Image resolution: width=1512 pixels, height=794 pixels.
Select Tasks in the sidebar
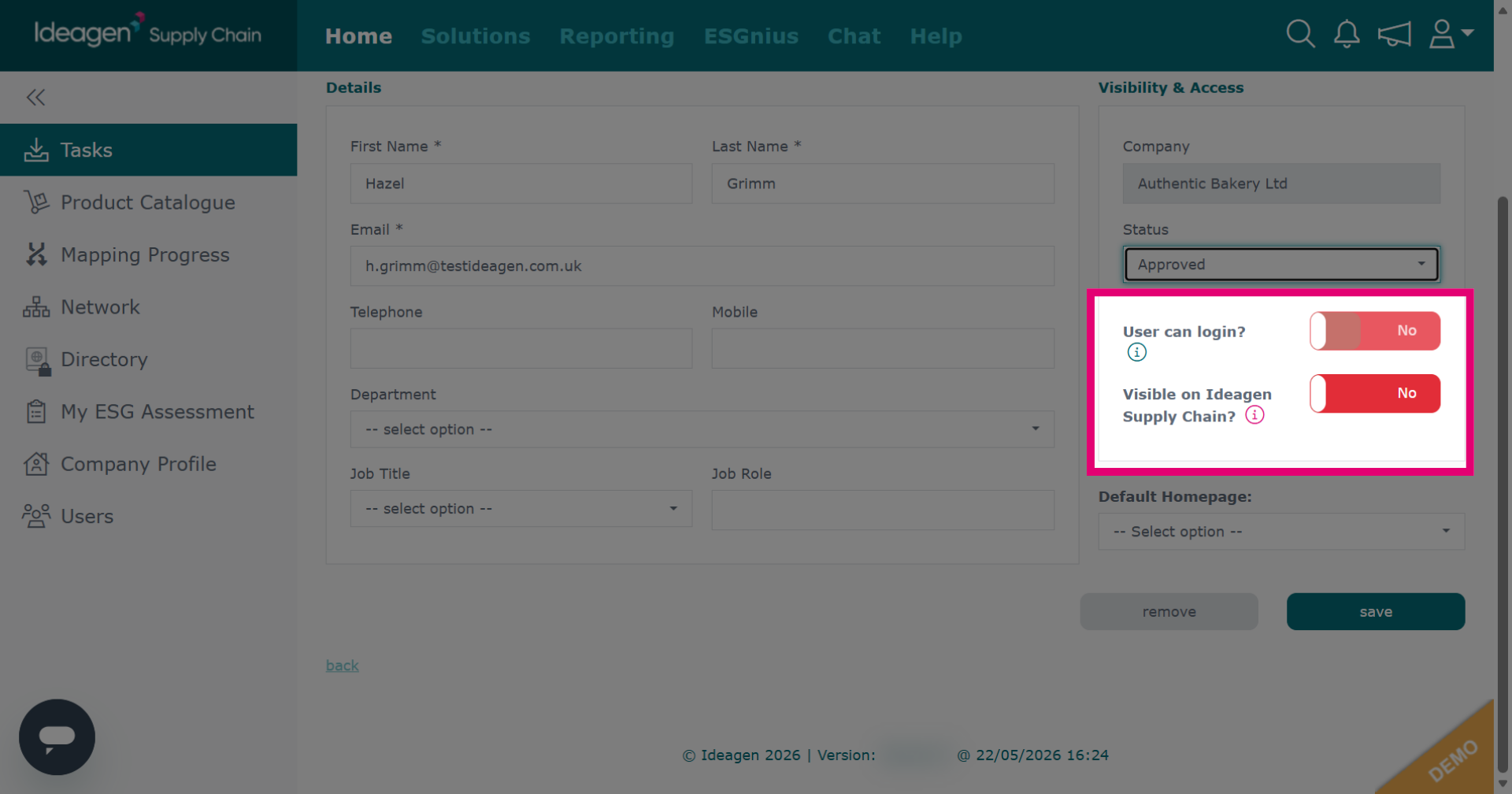click(148, 150)
